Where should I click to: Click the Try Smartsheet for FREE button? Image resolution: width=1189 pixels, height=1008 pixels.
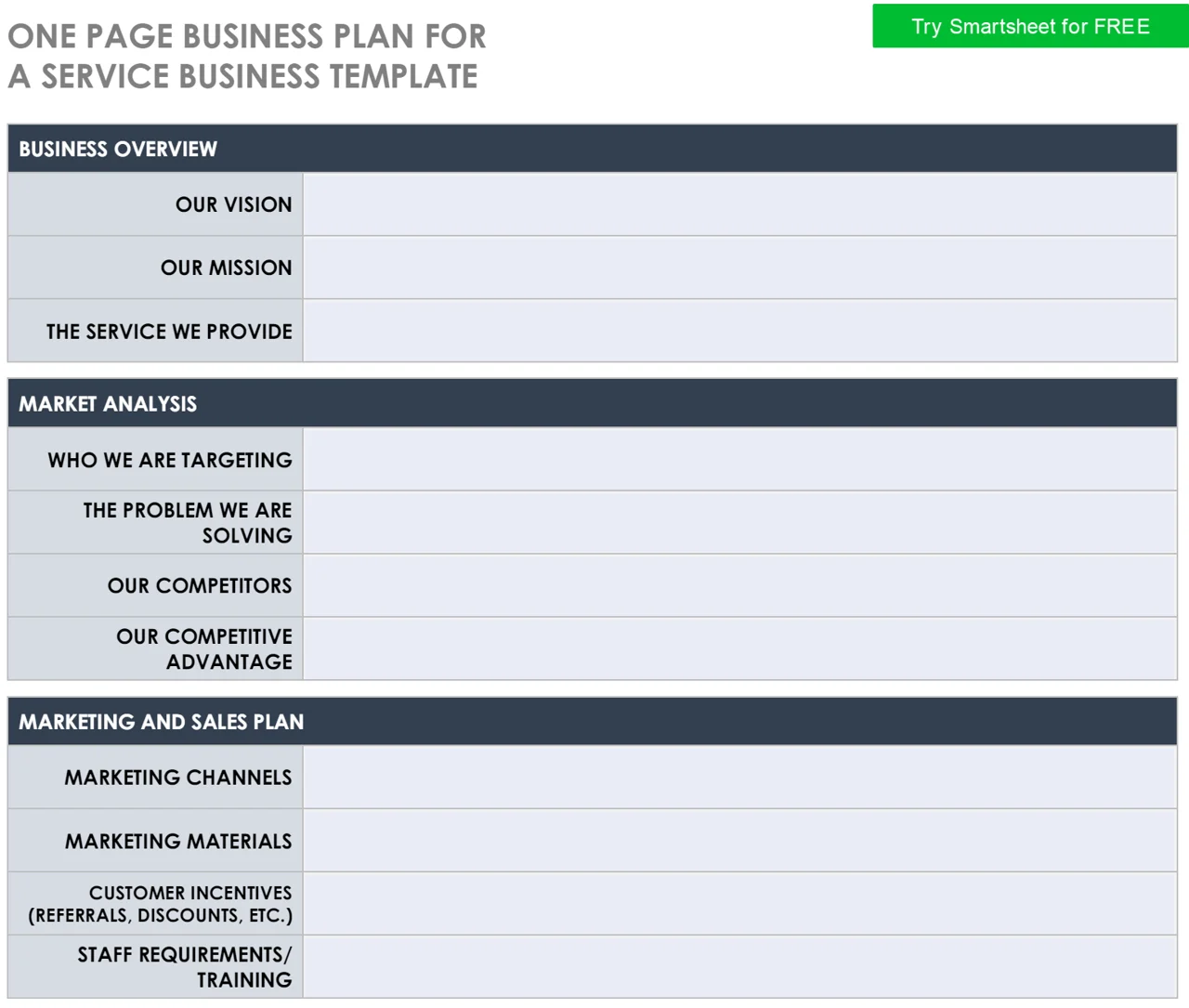(1030, 26)
